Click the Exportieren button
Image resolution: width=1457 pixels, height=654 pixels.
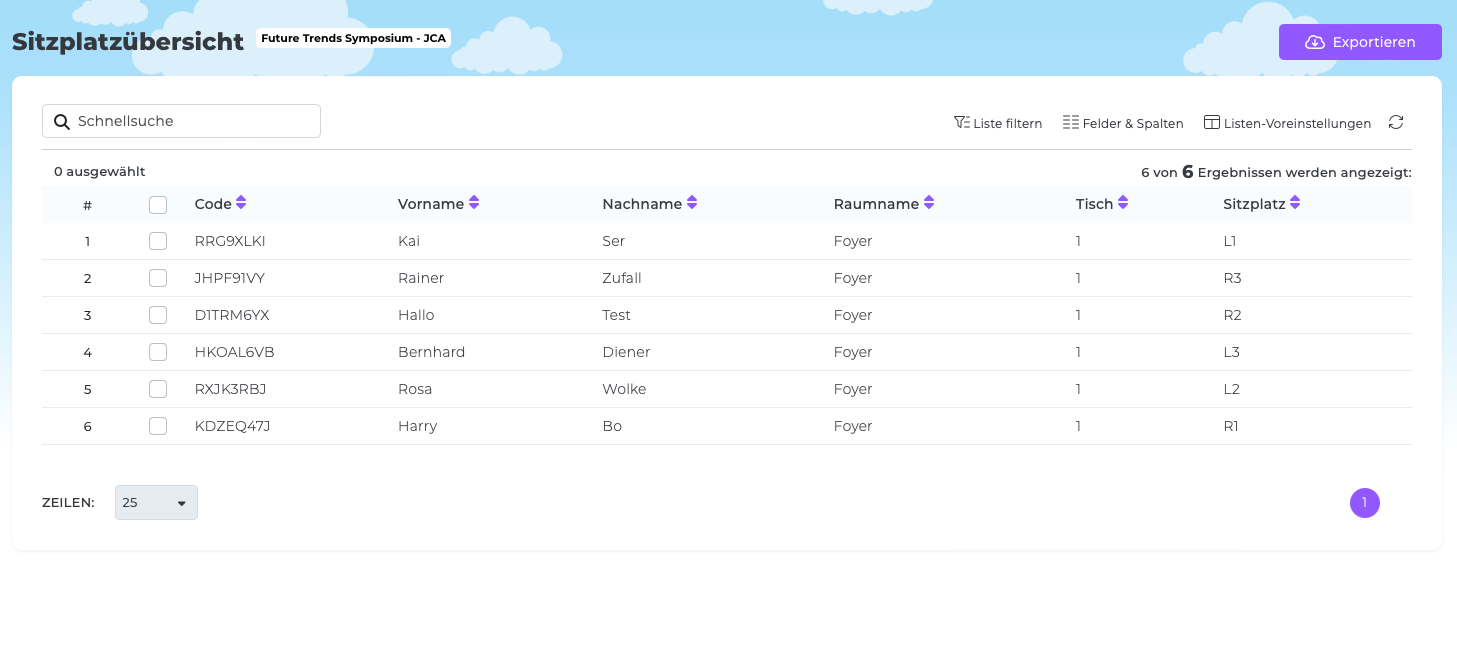click(1360, 42)
